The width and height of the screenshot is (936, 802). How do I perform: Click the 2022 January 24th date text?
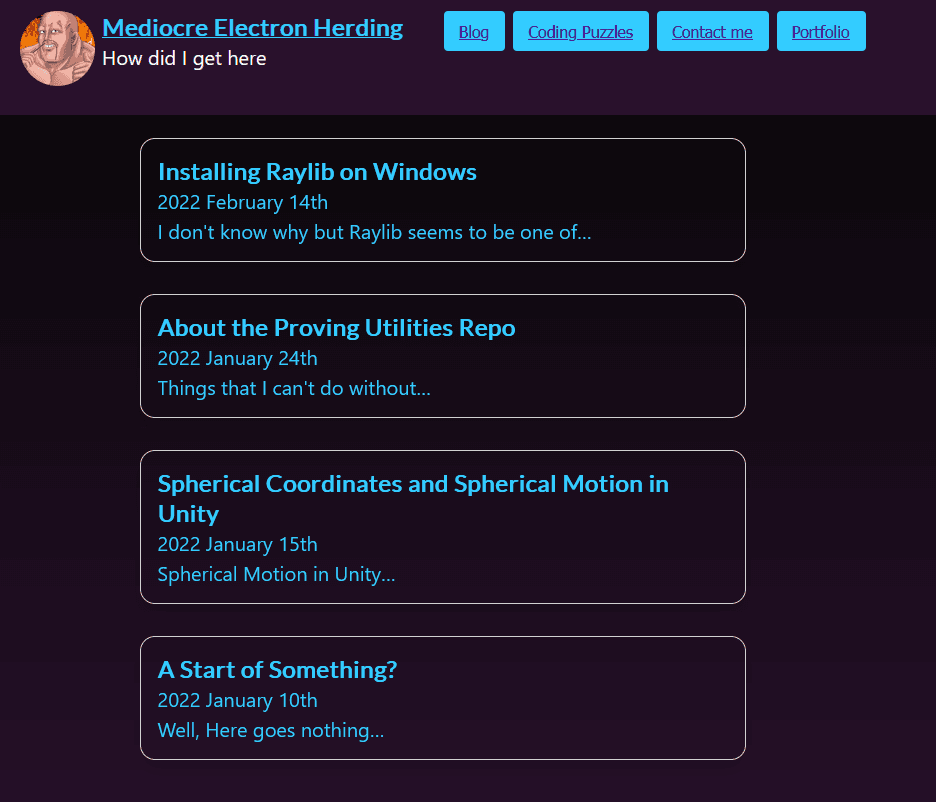(237, 359)
